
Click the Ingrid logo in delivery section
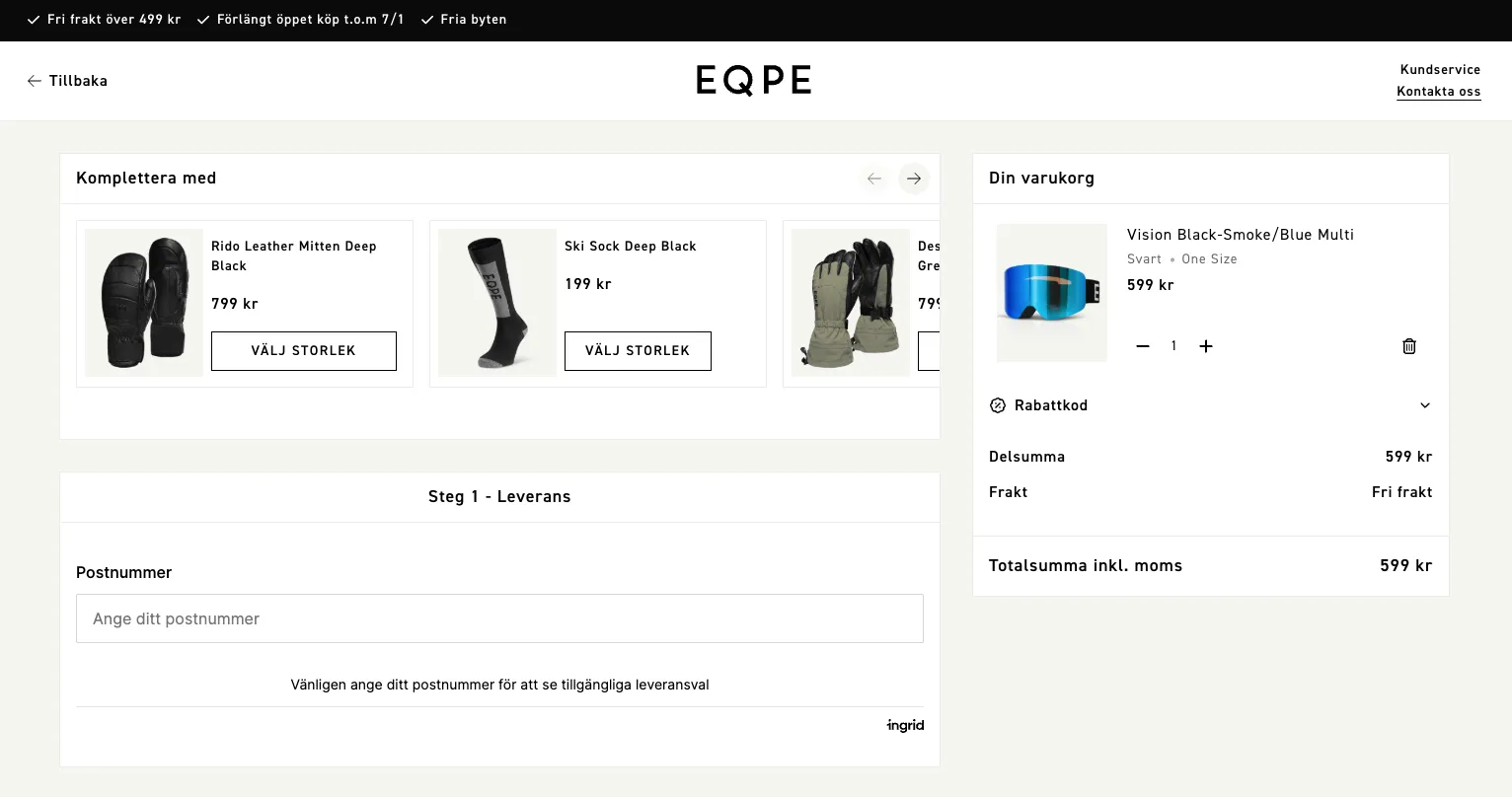point(905,726)
